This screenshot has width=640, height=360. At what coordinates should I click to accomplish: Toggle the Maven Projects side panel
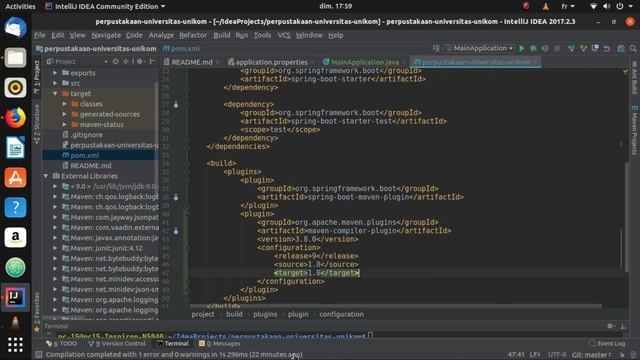click(x=634, y=130)
